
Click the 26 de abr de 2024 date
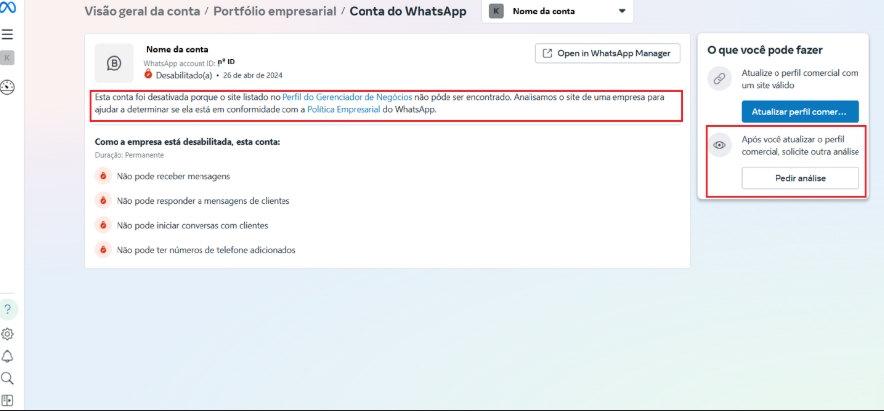click(x=253, y=75)
